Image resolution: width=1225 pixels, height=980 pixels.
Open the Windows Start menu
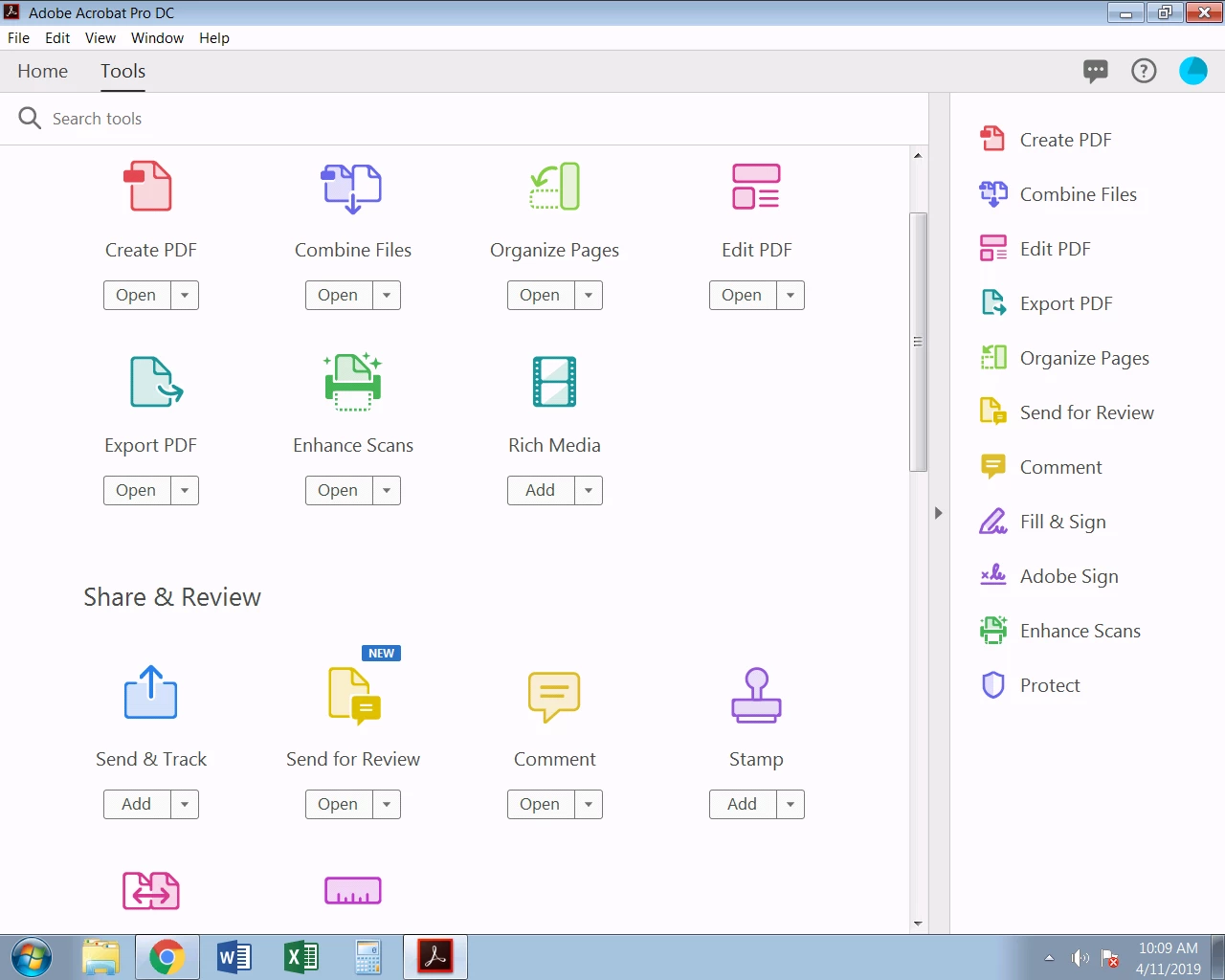point(32,957)
